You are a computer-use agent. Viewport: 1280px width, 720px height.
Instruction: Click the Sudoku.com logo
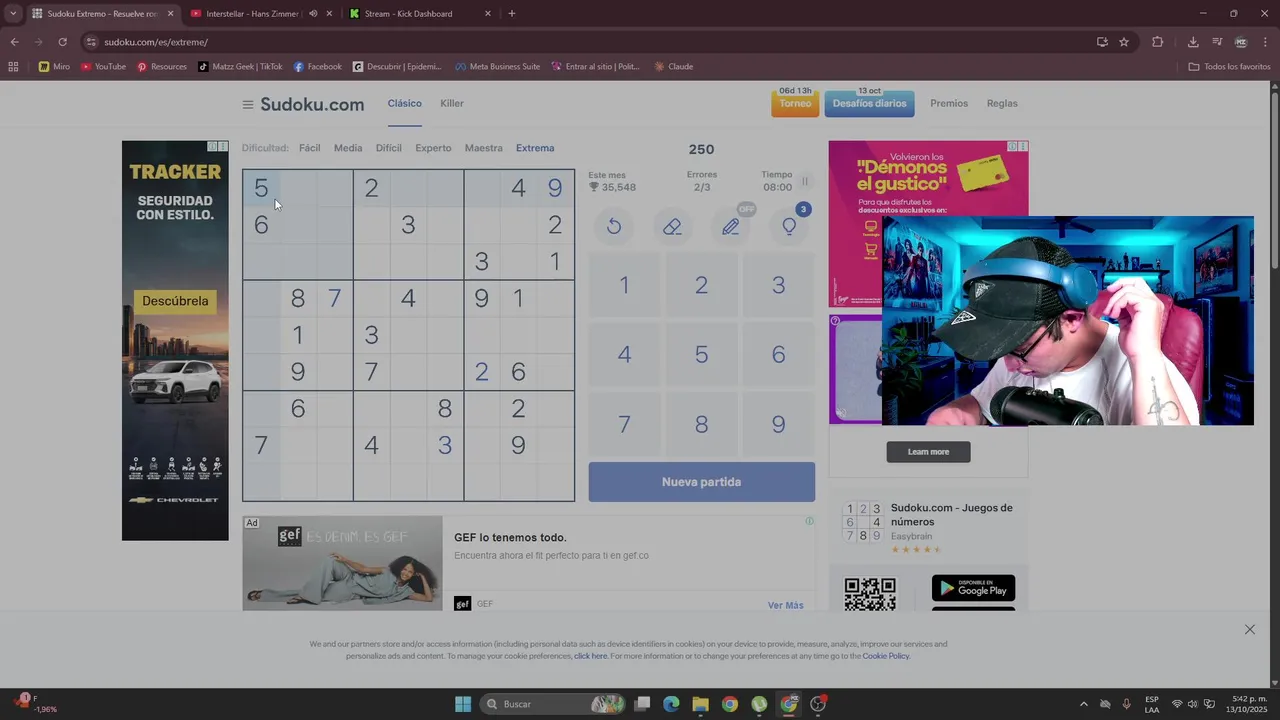pos(312,104)
